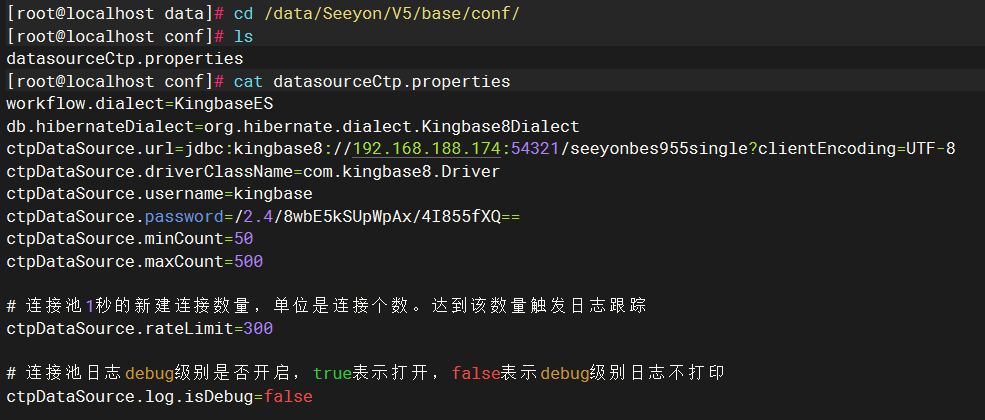This screenshot has height=420, width=985.
Task: Click the ls command
Action: 244,36
